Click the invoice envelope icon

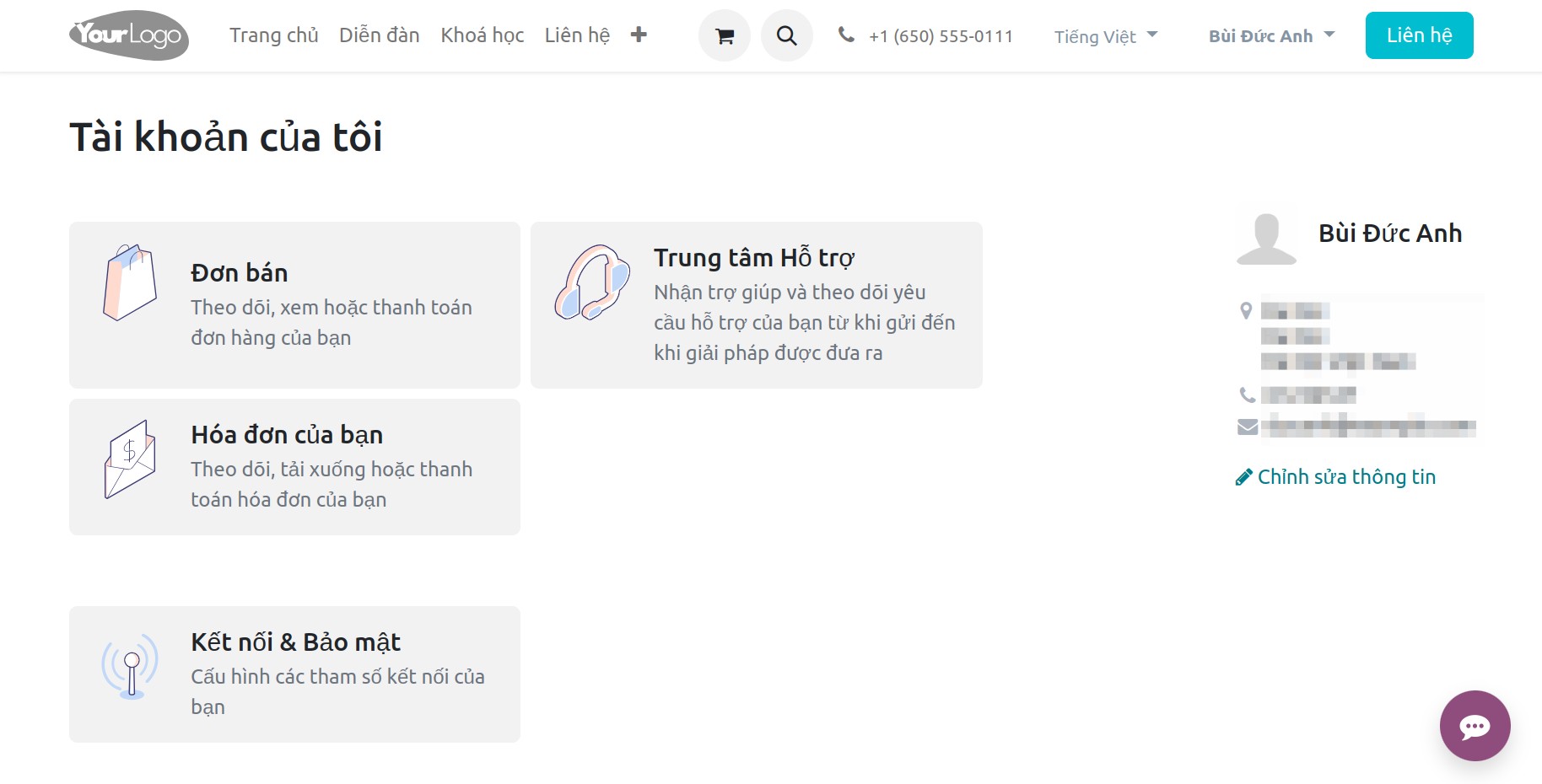[130, 459]
